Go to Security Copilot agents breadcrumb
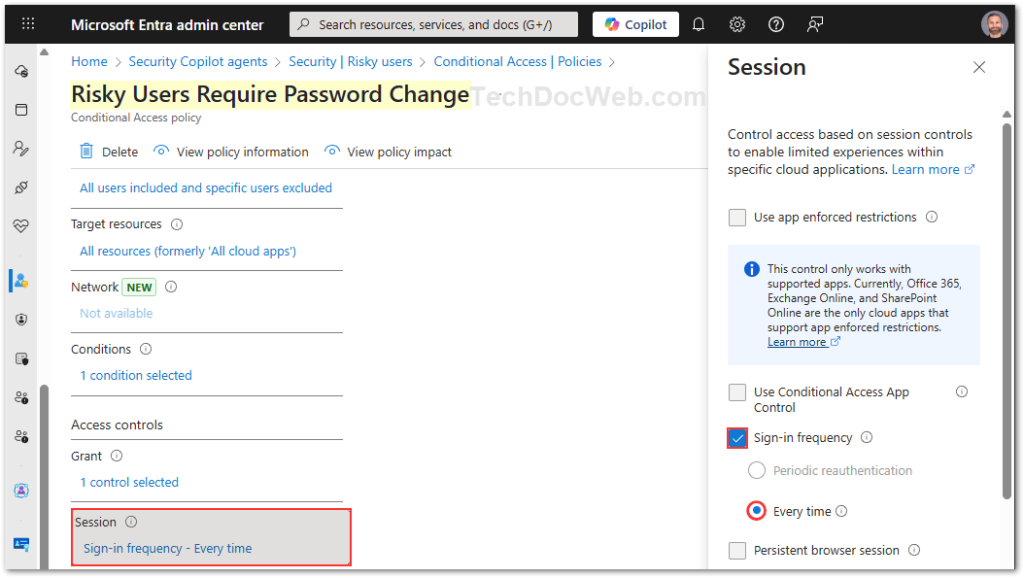The image size is (1024, 578). pos(198,62)
